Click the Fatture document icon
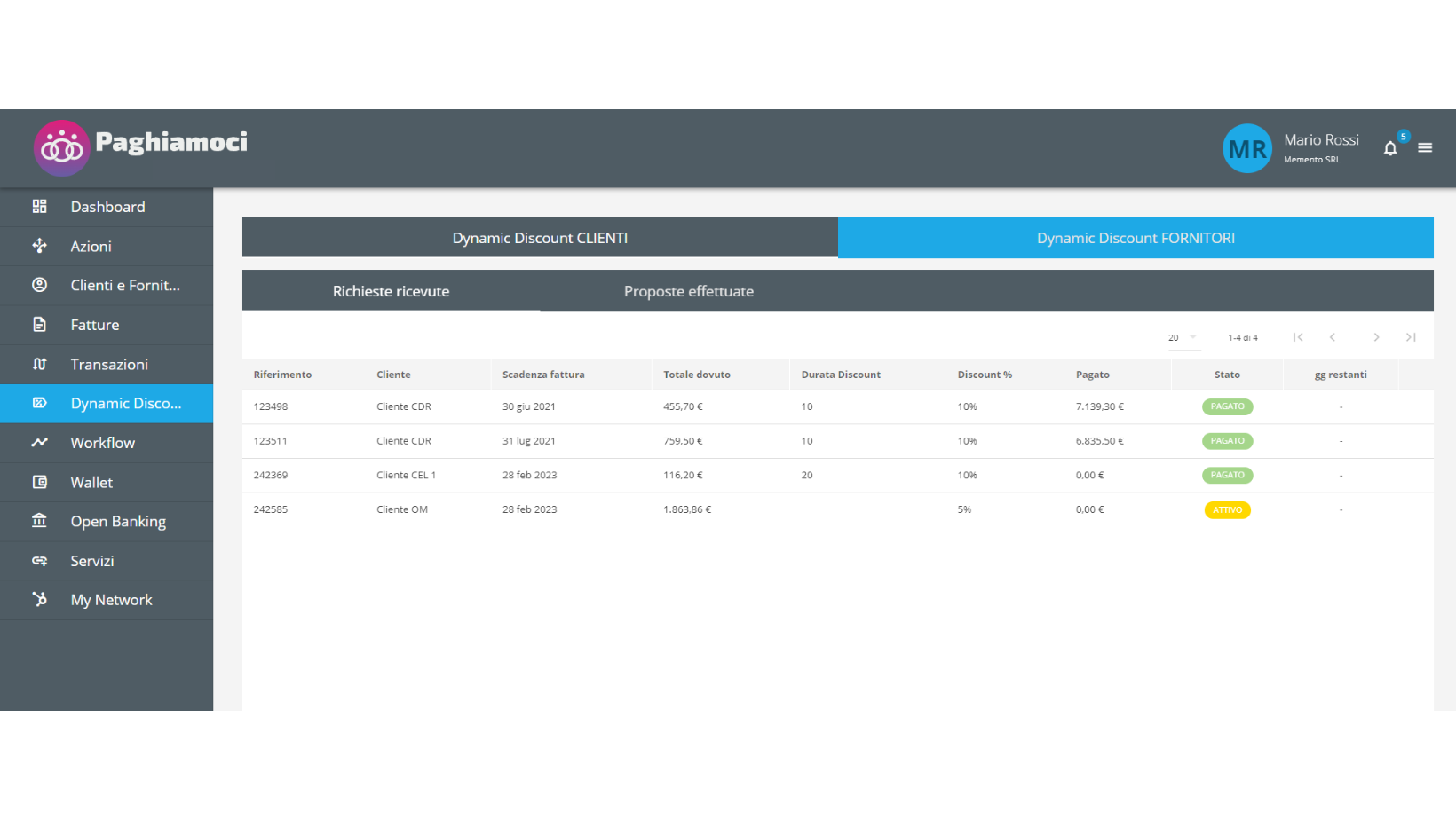 coord(39,325)
